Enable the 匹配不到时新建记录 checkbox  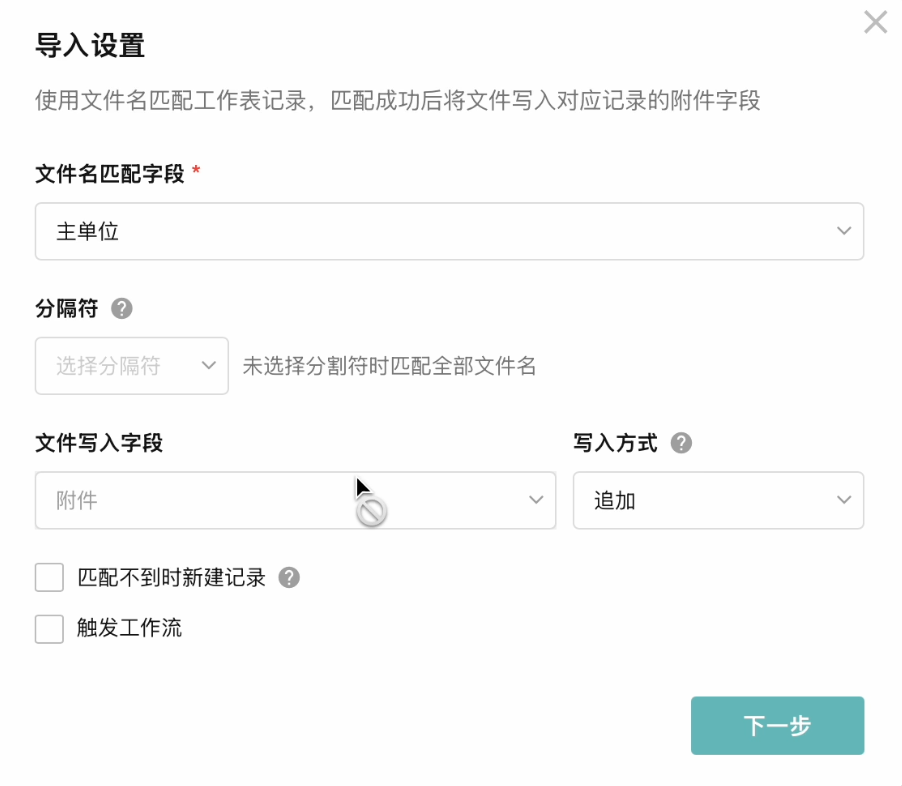tap(49, 577)
